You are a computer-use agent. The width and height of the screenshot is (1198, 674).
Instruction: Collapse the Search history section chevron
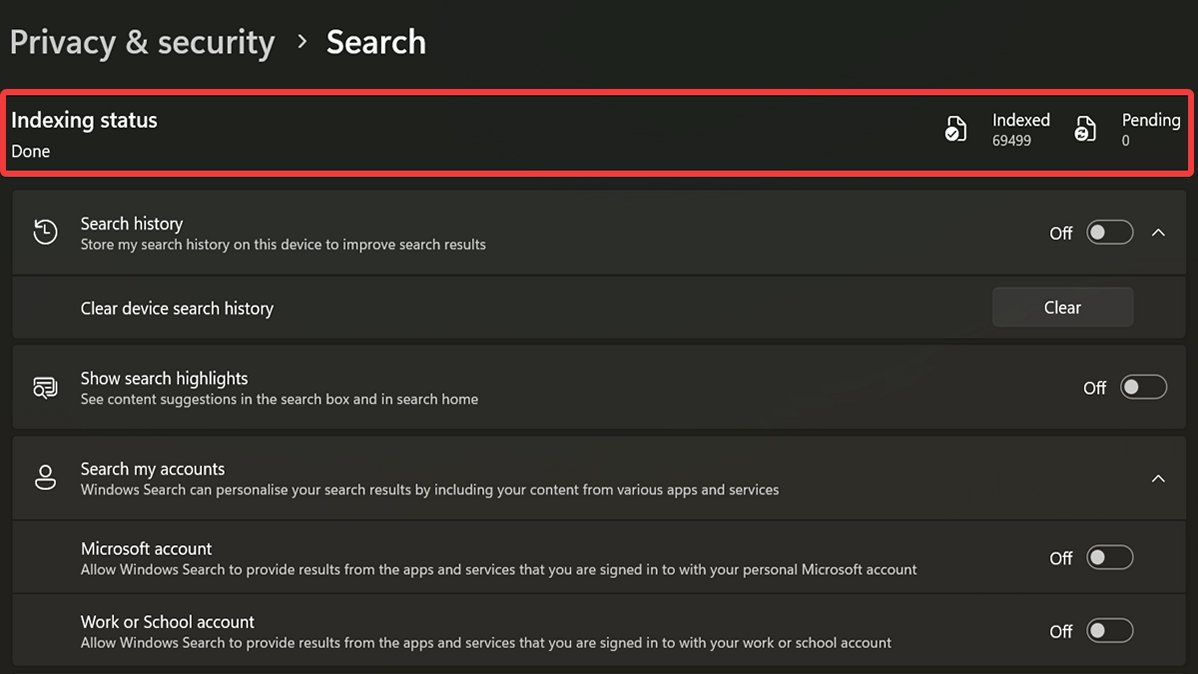coord(1158,233)
